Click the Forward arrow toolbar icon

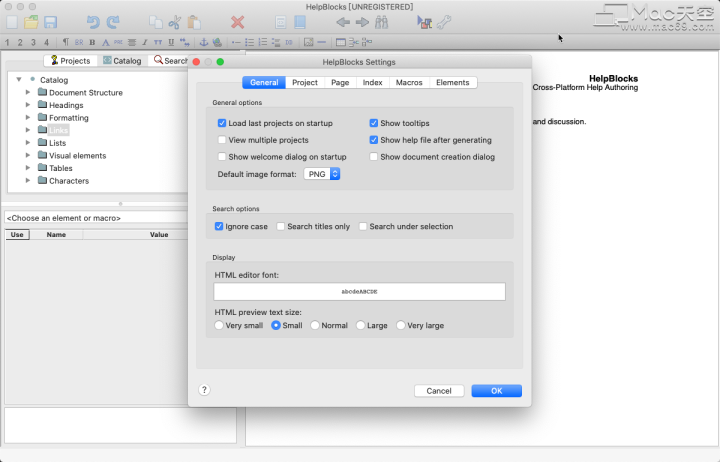(x=362, y=22)
